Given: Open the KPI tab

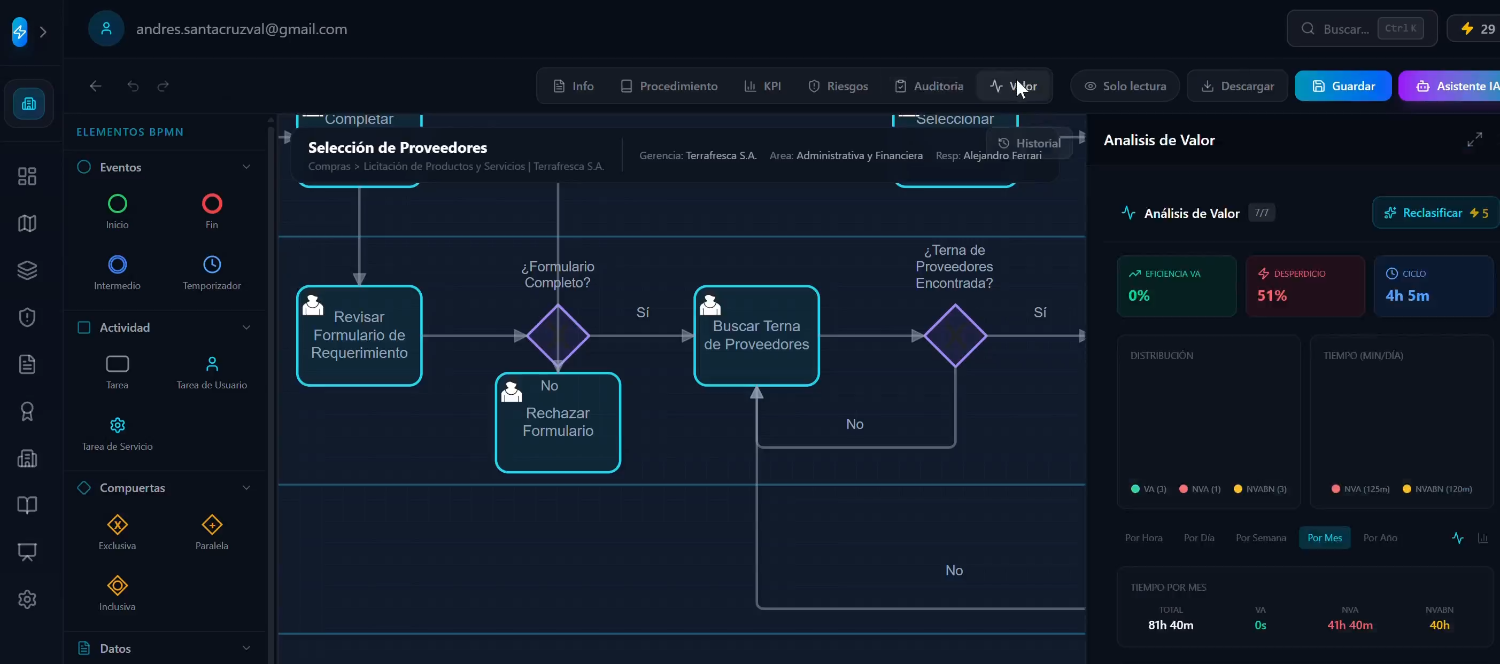Looking at the screenshot, I should pos(763,86).
